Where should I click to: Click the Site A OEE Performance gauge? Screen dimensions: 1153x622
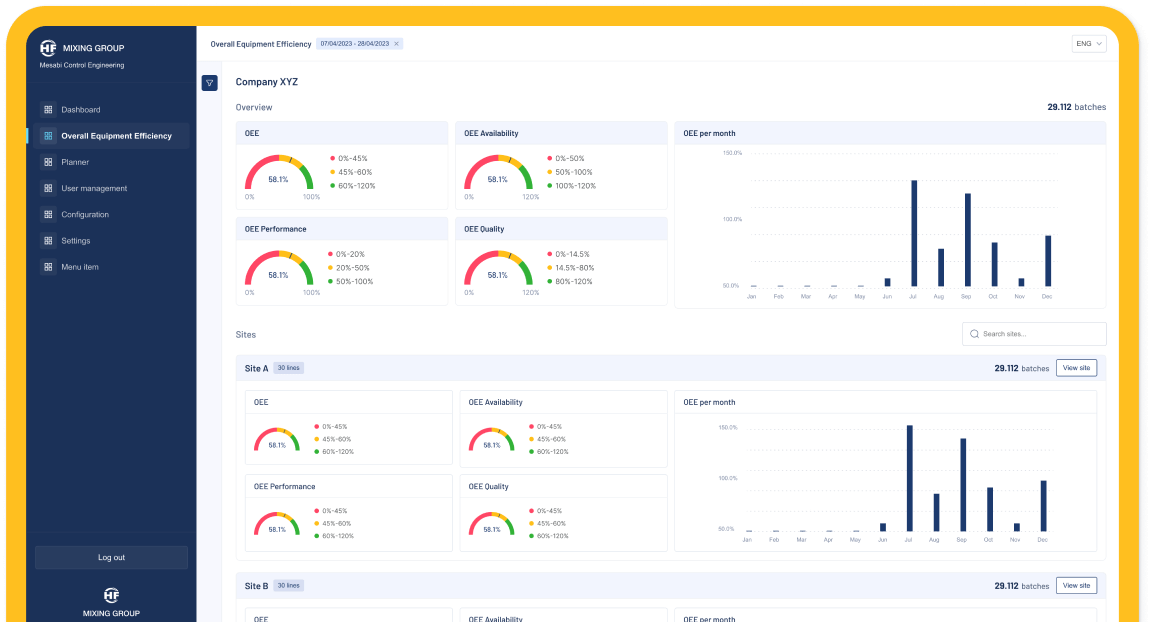click(277, 523)
